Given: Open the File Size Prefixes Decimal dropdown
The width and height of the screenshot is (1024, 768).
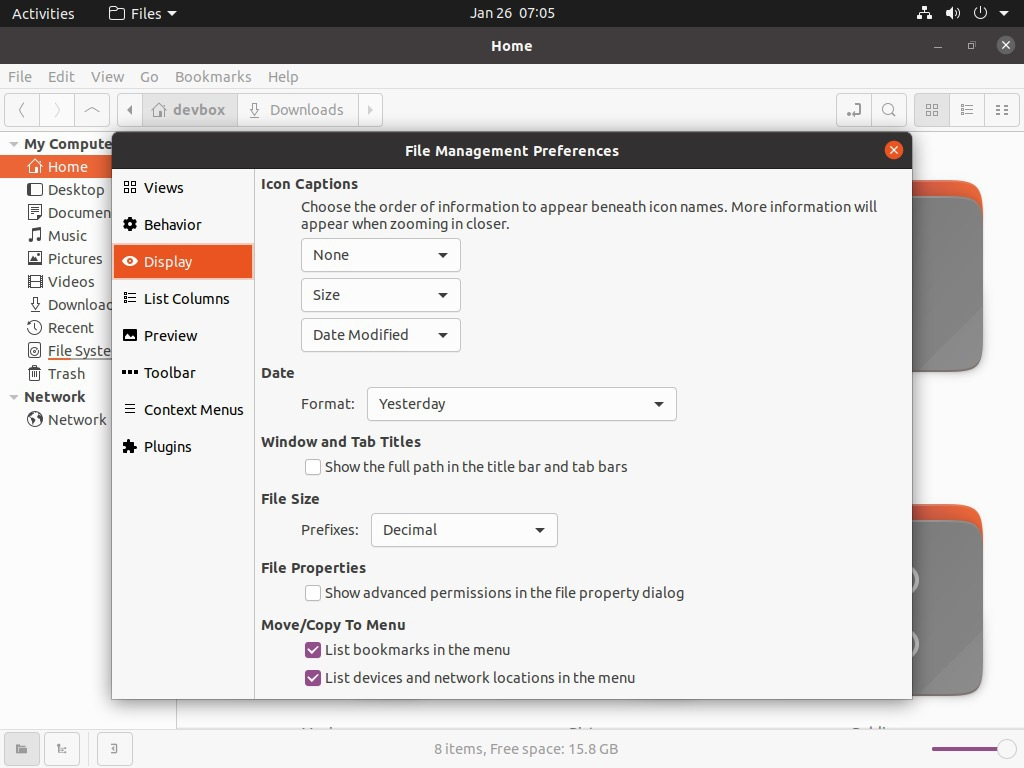Looking at the screenshot, I should click(x=464, y=530).
